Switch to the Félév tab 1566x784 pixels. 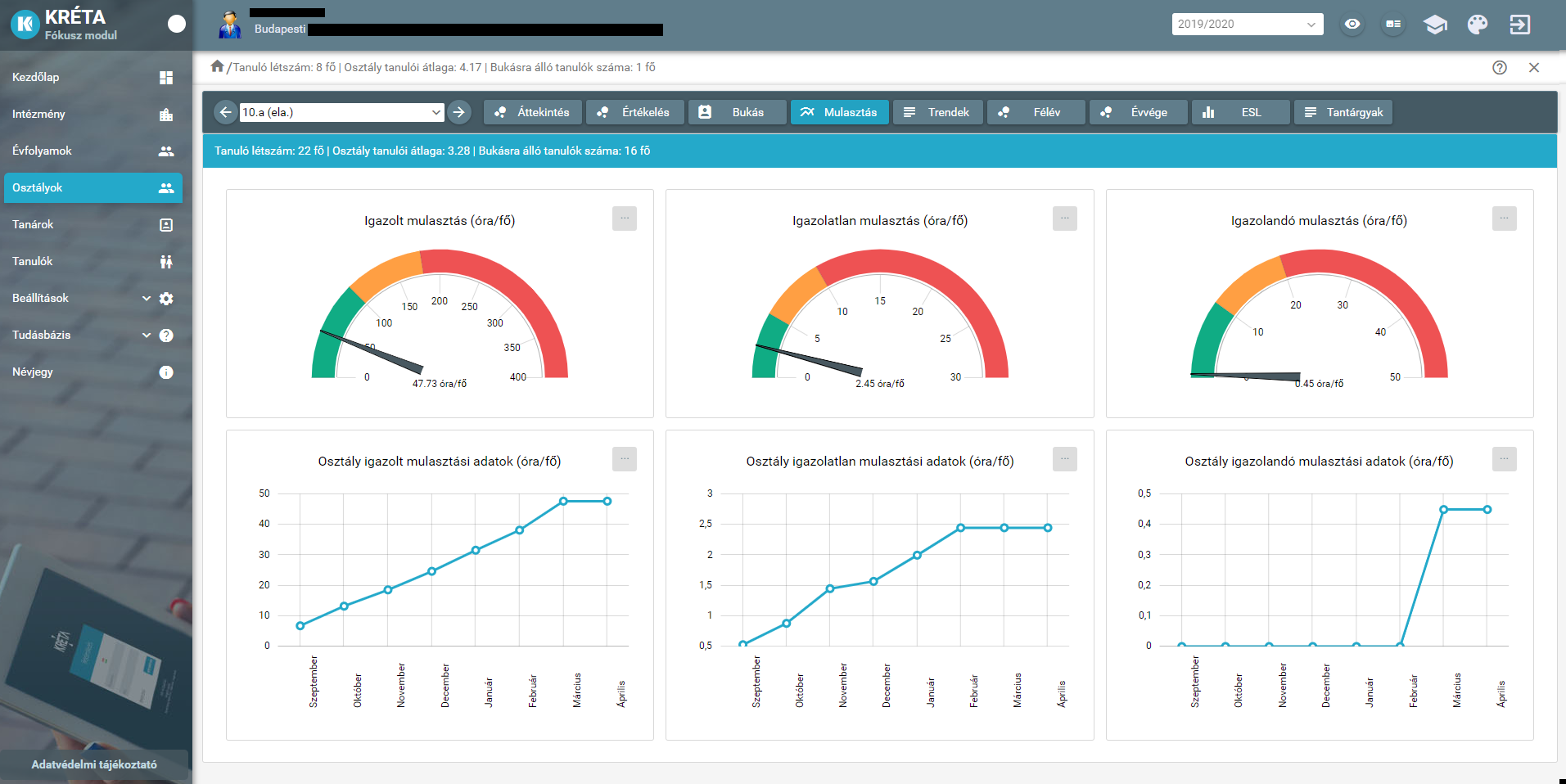click(1036, 112)
